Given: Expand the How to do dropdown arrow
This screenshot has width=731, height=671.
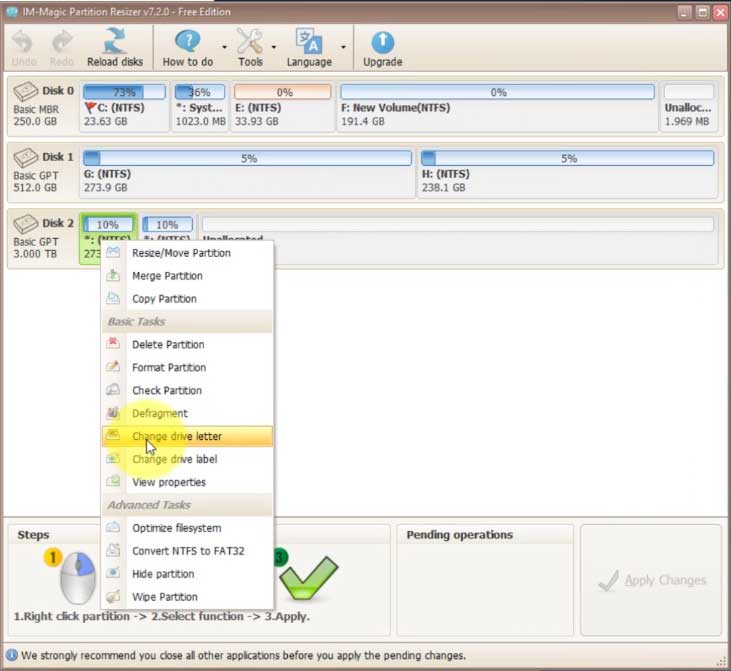Looking at the screenshot, I should [224, 47].
